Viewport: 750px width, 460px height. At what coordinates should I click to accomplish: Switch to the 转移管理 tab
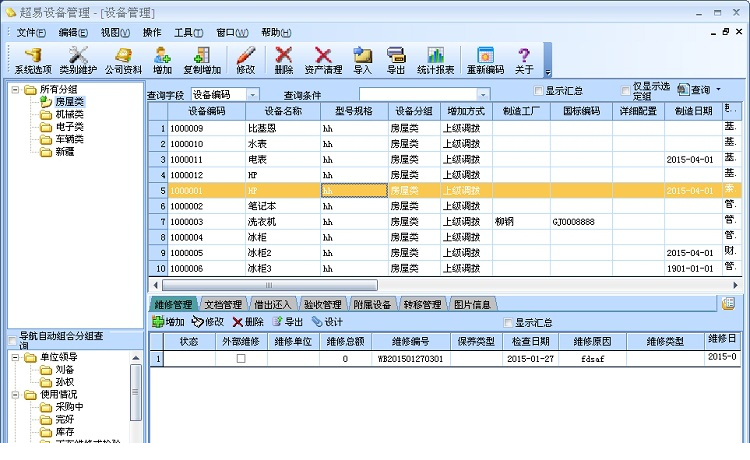coord(422,304)
